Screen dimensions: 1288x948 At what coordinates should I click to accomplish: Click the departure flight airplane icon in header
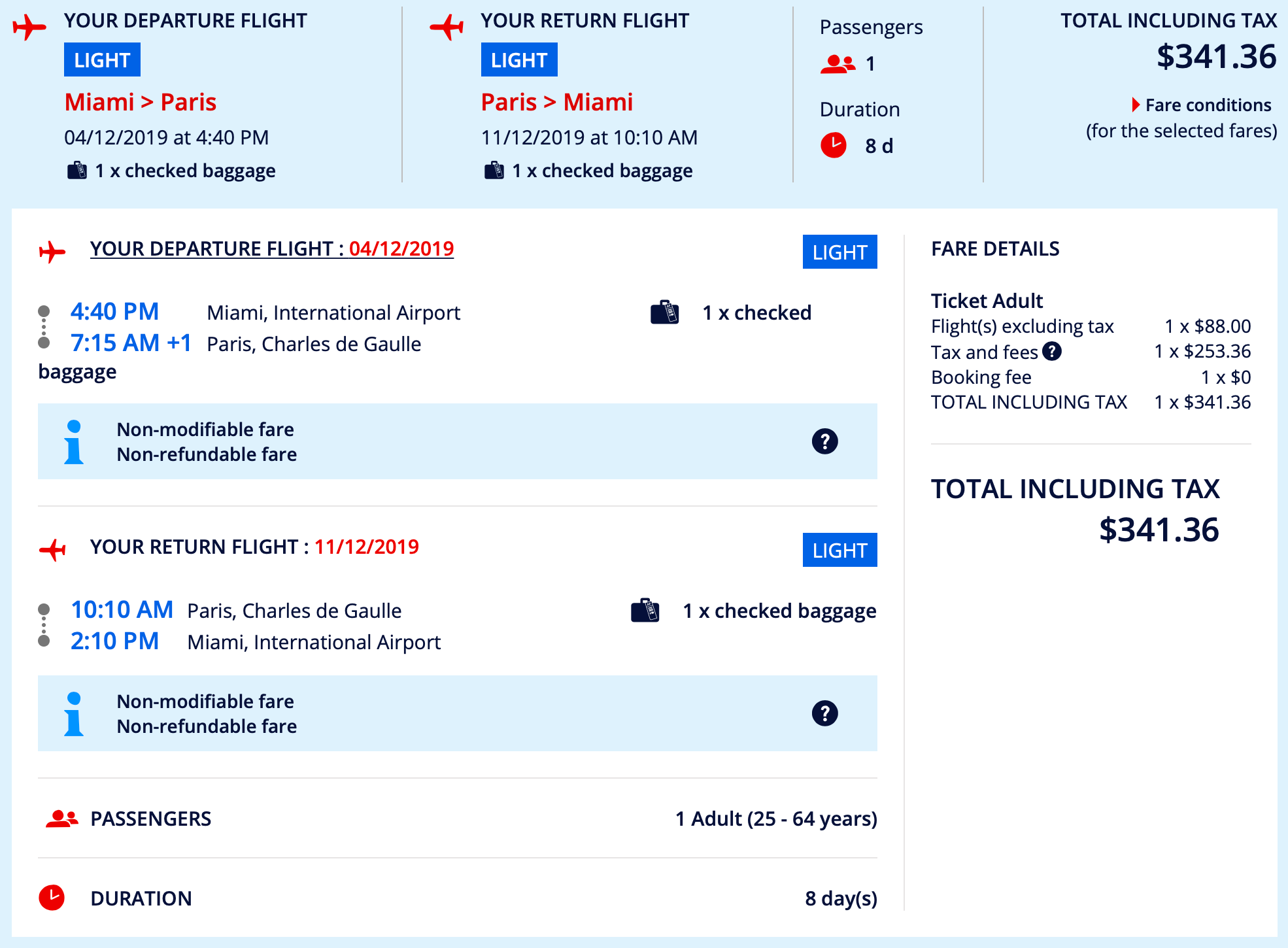[x=29, y=27]
